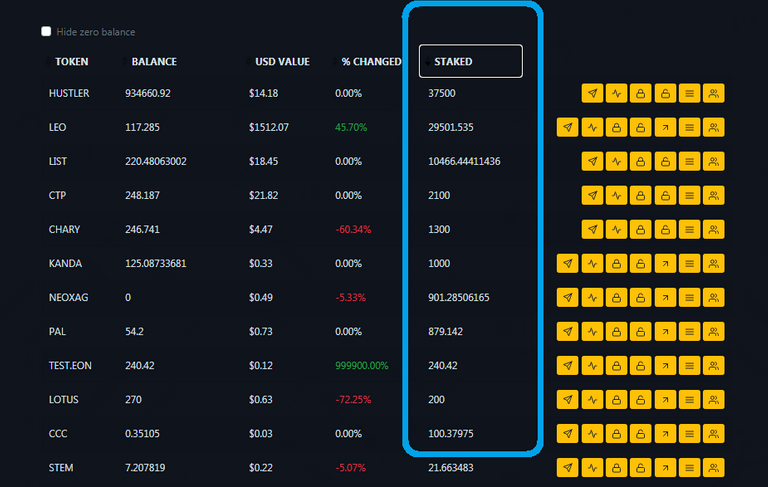Click staked amount 901.28506165
This screenshot has width=768, height=487.
tap(458, 297)
